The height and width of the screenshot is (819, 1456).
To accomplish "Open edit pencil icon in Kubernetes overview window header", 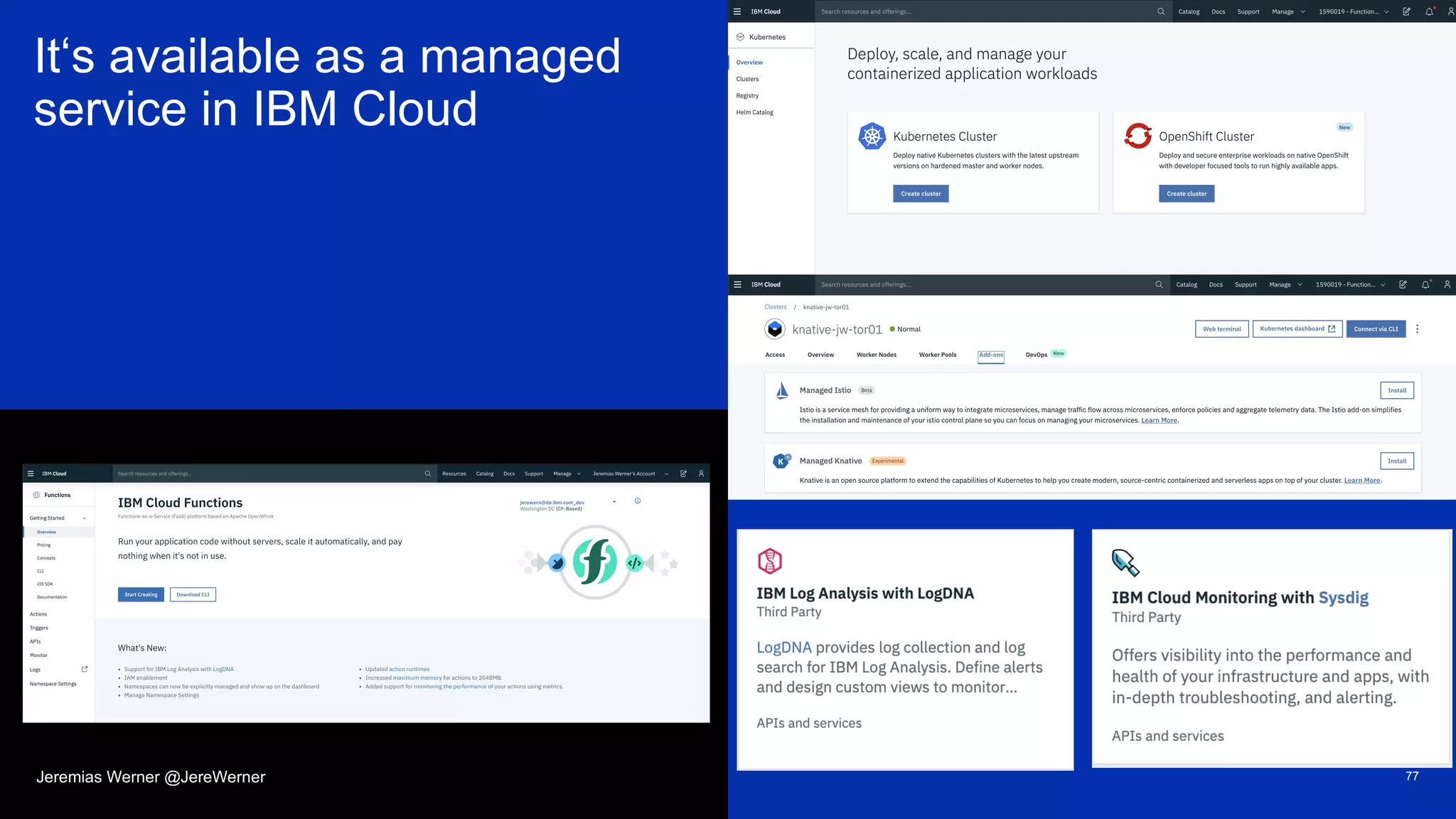I will 1406,11.
